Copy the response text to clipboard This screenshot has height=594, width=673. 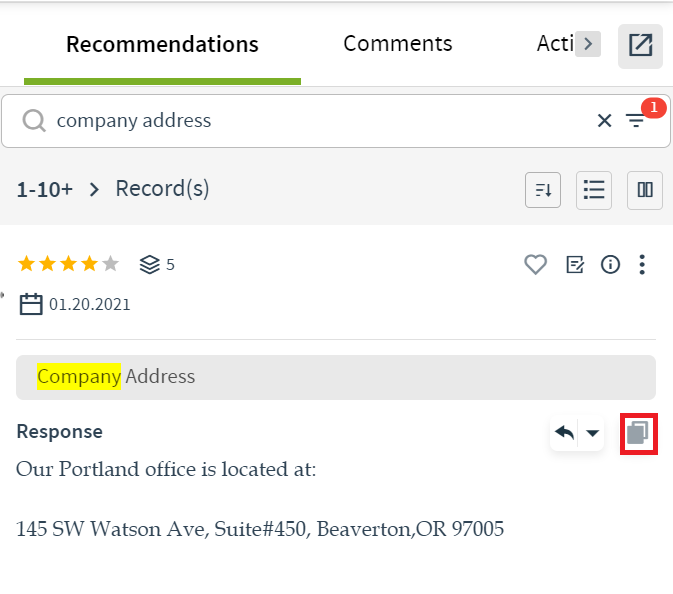tap(638, 433)
